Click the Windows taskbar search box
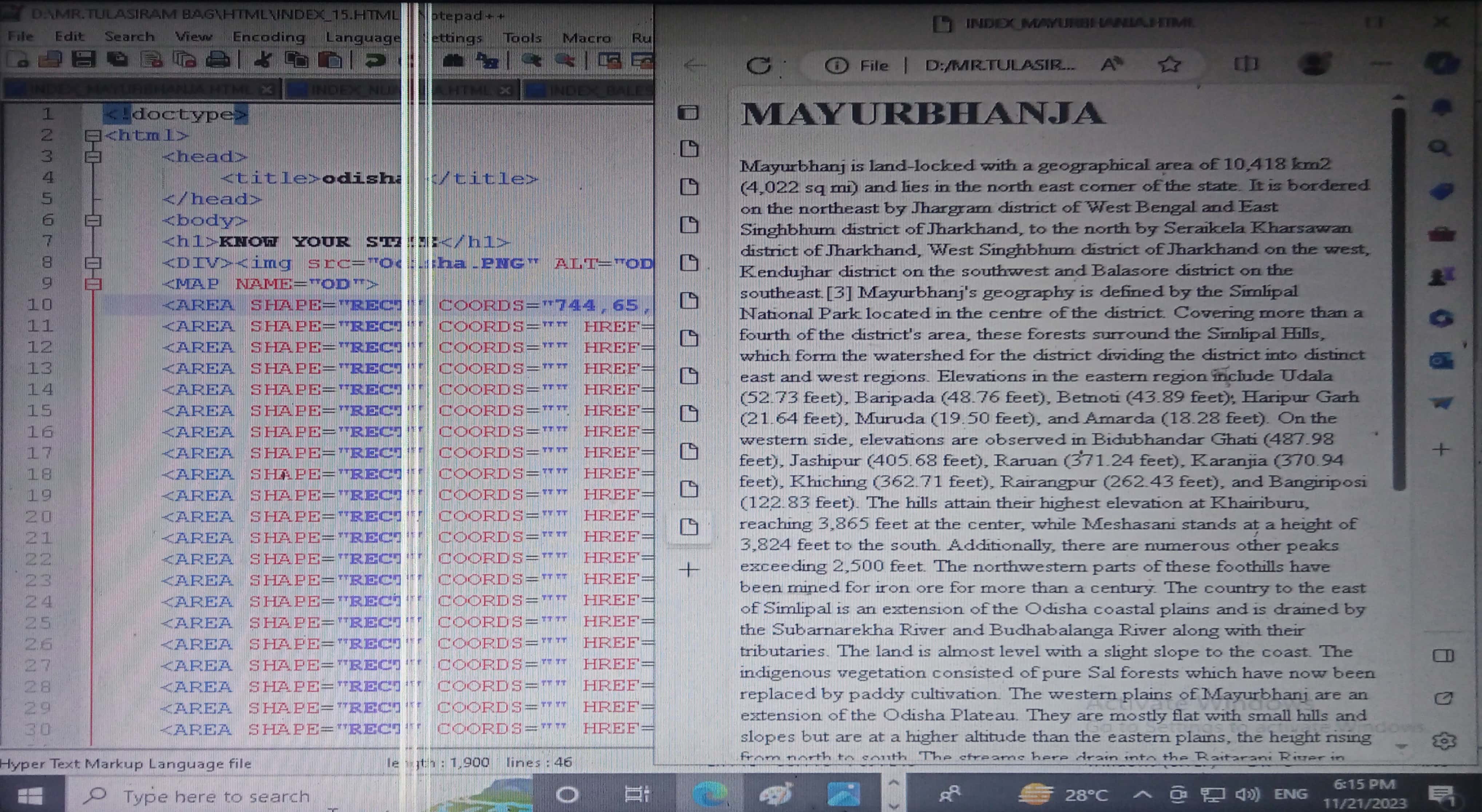The width and height of the screenshot is (1482, 812). coord(216,796)
